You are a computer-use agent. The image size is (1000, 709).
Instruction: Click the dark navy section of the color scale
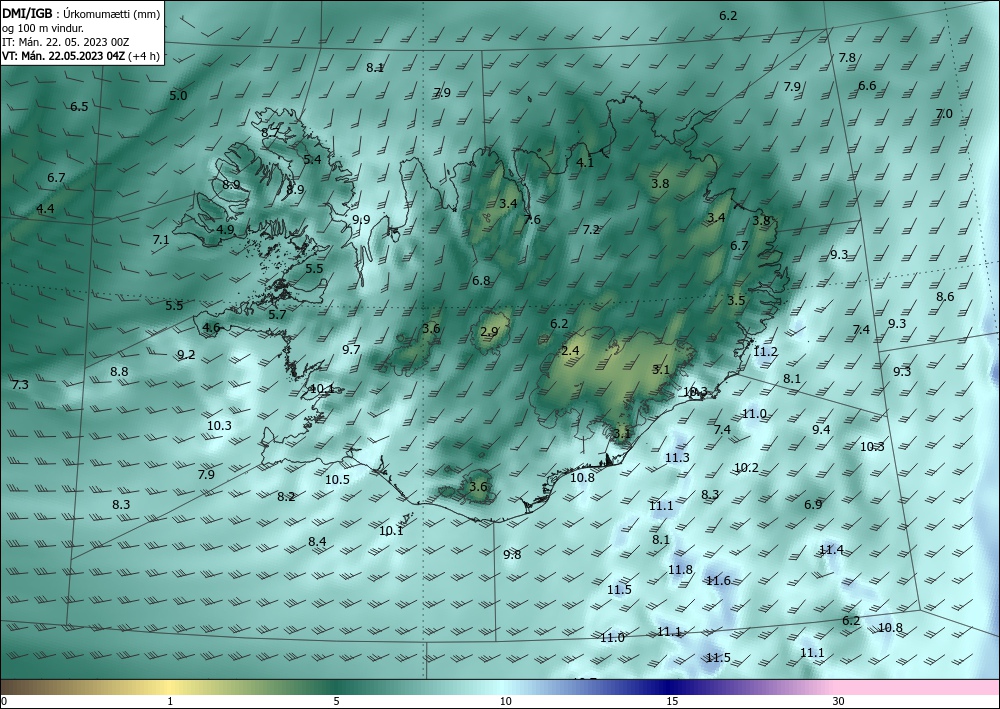click(x=670, y=687)
